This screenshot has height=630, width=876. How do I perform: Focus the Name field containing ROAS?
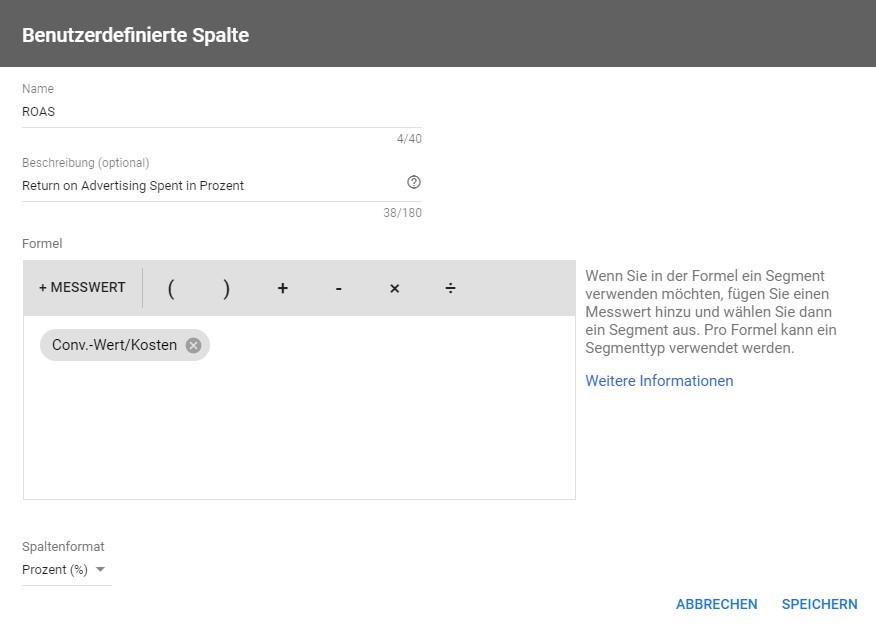tap(222, 112)
